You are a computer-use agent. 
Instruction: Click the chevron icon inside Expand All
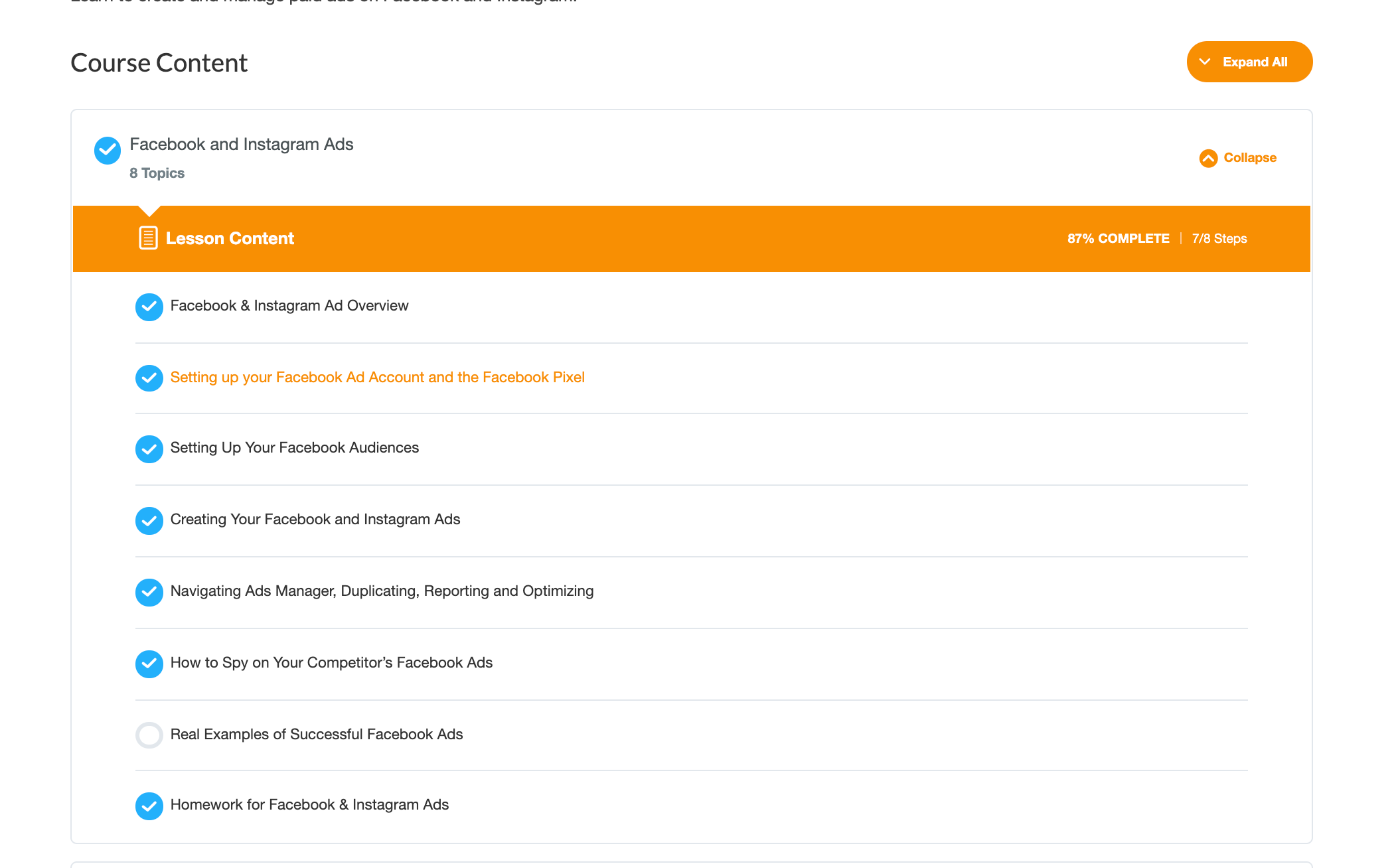coord(1205,62)
